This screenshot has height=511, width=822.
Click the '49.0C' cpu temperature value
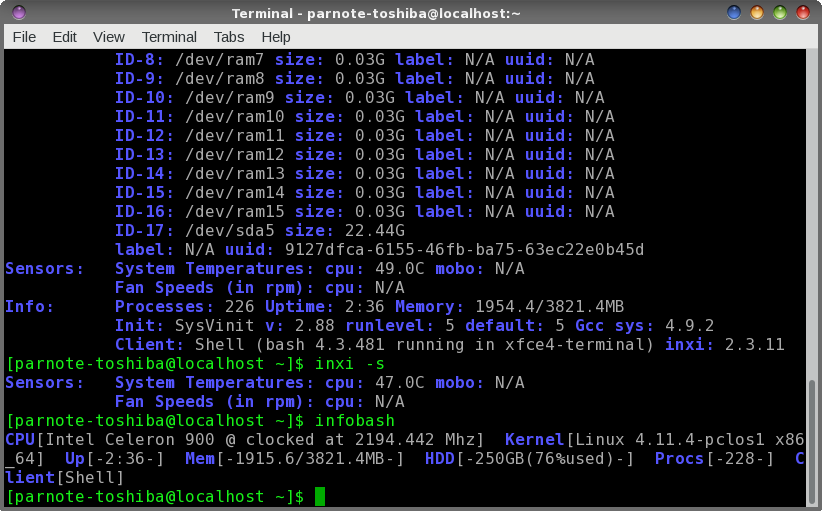tap(399, 269)
